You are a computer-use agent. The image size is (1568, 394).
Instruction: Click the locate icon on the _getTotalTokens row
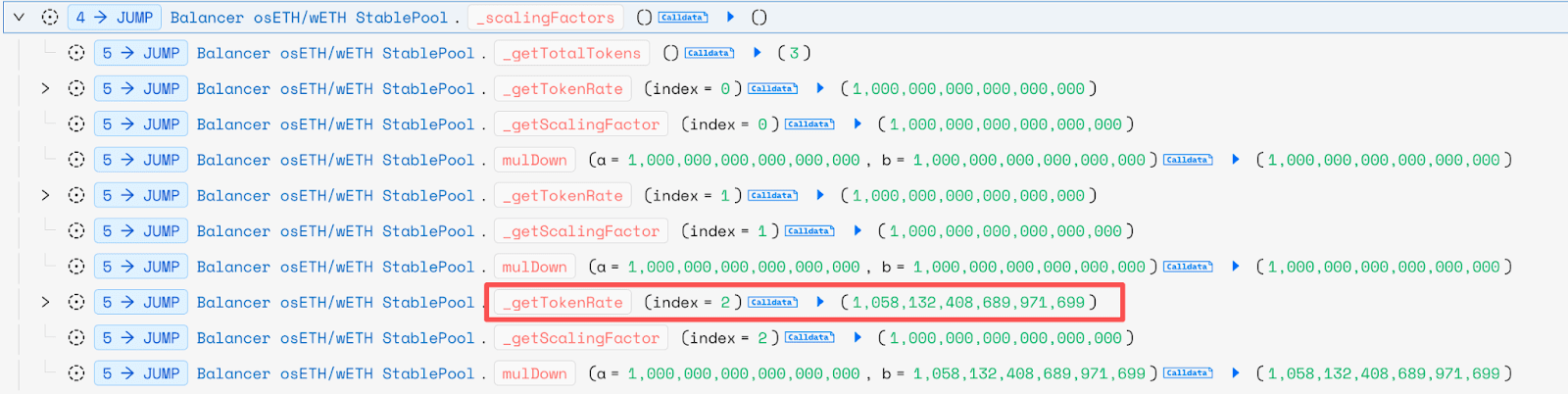(76, 53)
